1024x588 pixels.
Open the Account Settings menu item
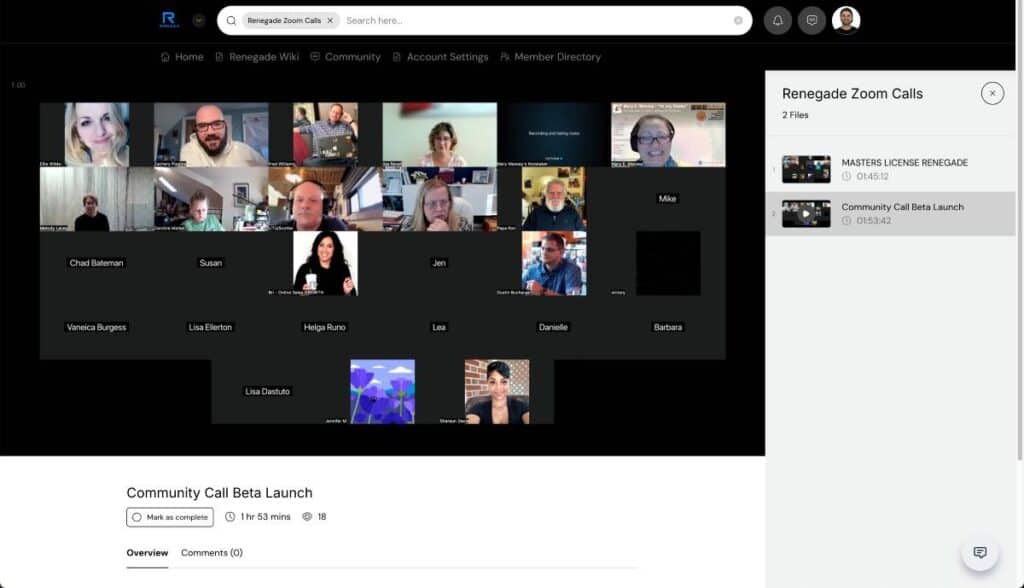(441, 57)
